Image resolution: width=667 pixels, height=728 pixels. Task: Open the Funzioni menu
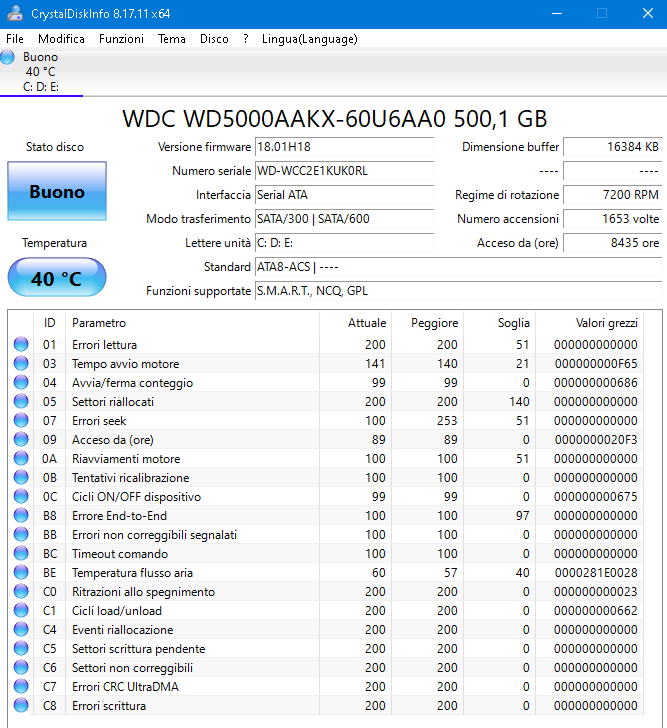tap(121, 39)
